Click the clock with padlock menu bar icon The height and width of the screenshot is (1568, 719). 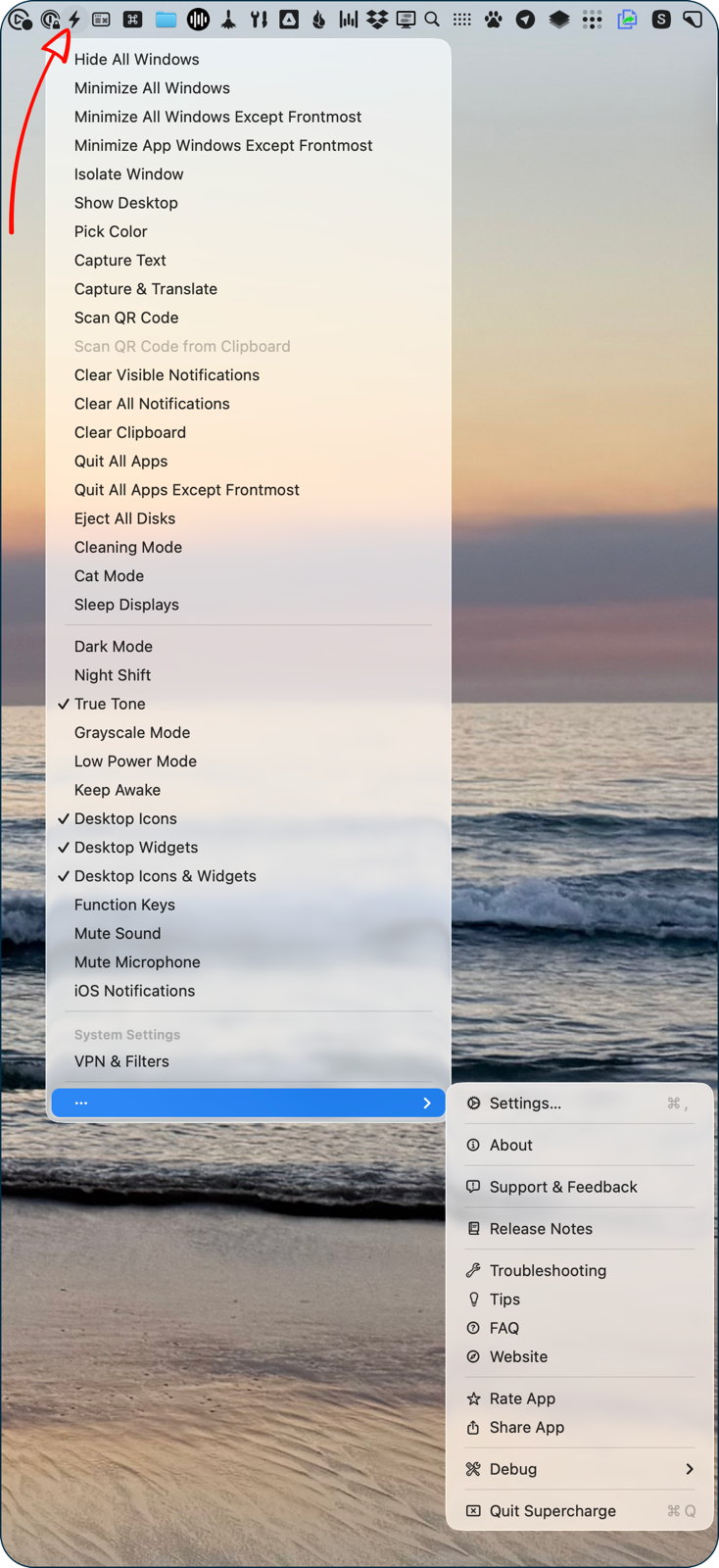coord(51,19)
